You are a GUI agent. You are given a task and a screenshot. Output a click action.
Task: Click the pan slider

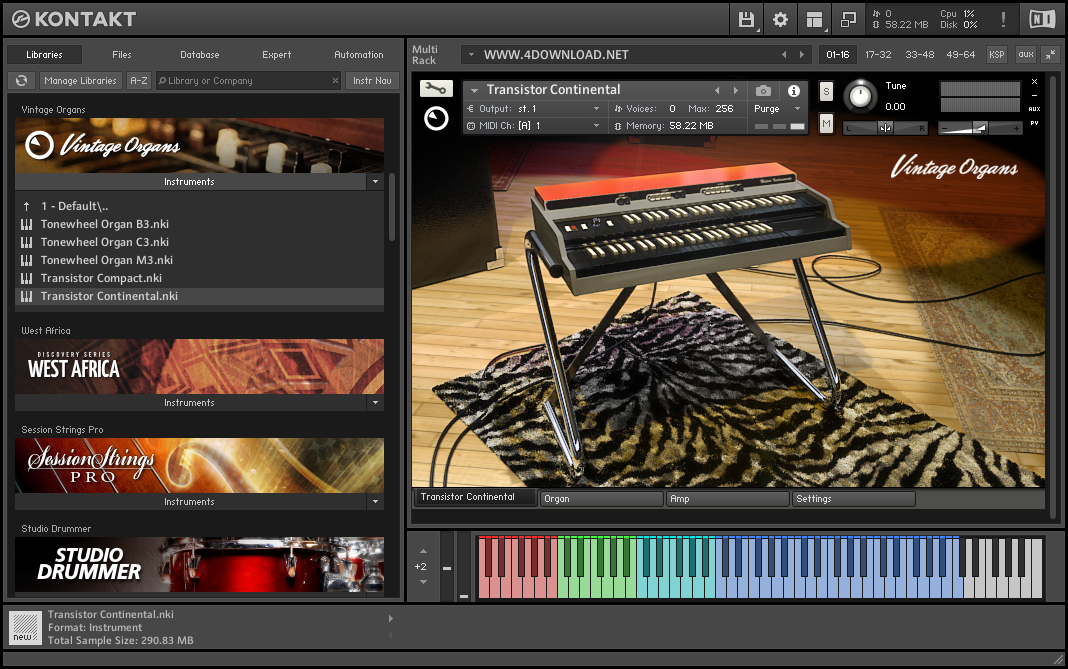pyautogui.click(x=885, y=127)
